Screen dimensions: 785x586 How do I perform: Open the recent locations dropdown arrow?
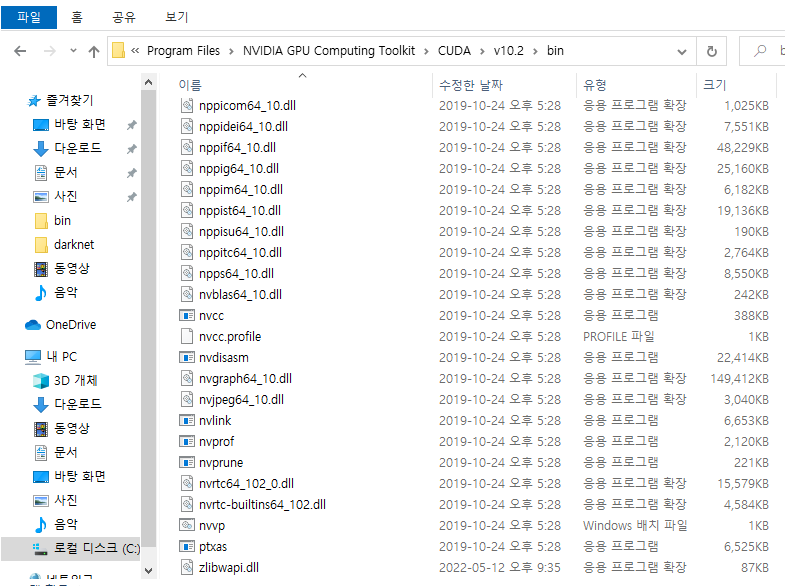coord(74,51)
